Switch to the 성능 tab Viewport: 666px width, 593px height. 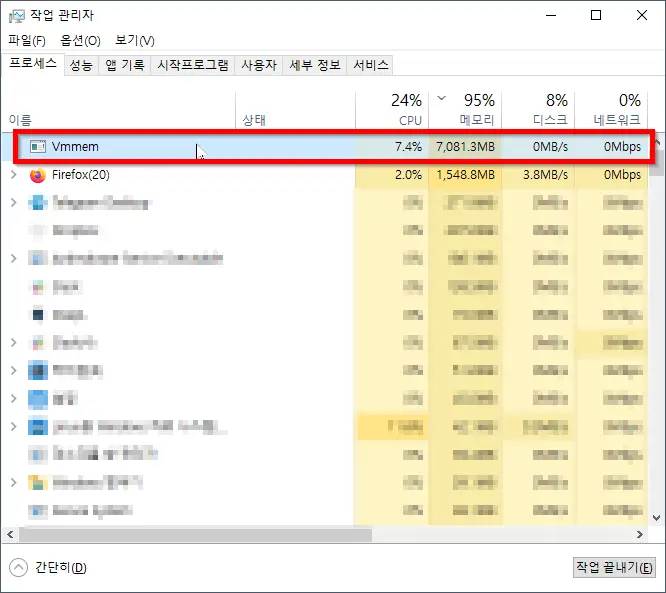click(x=81, y=65)
